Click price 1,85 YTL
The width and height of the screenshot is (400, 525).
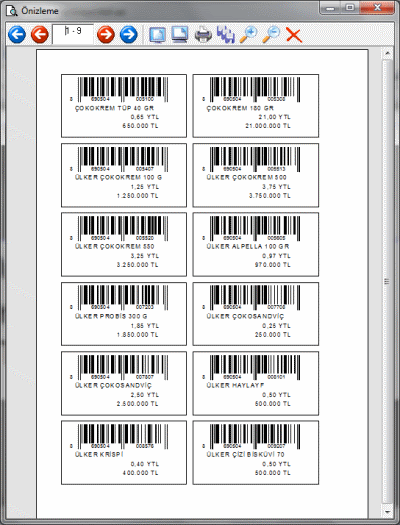pyautogui.click(x=145, y=325)
